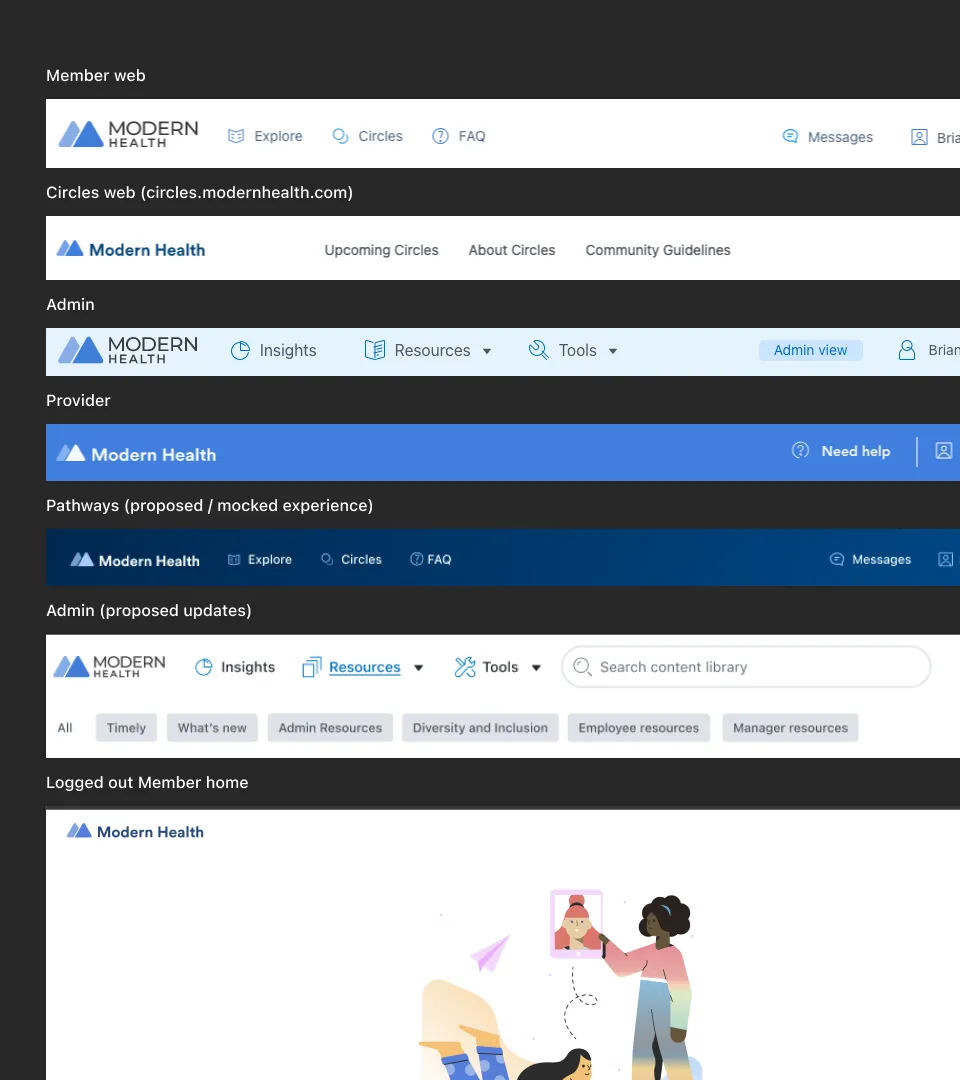Click the profile icon in Provider bar
Screen dimensions: 960x1080
click(943, 451)
